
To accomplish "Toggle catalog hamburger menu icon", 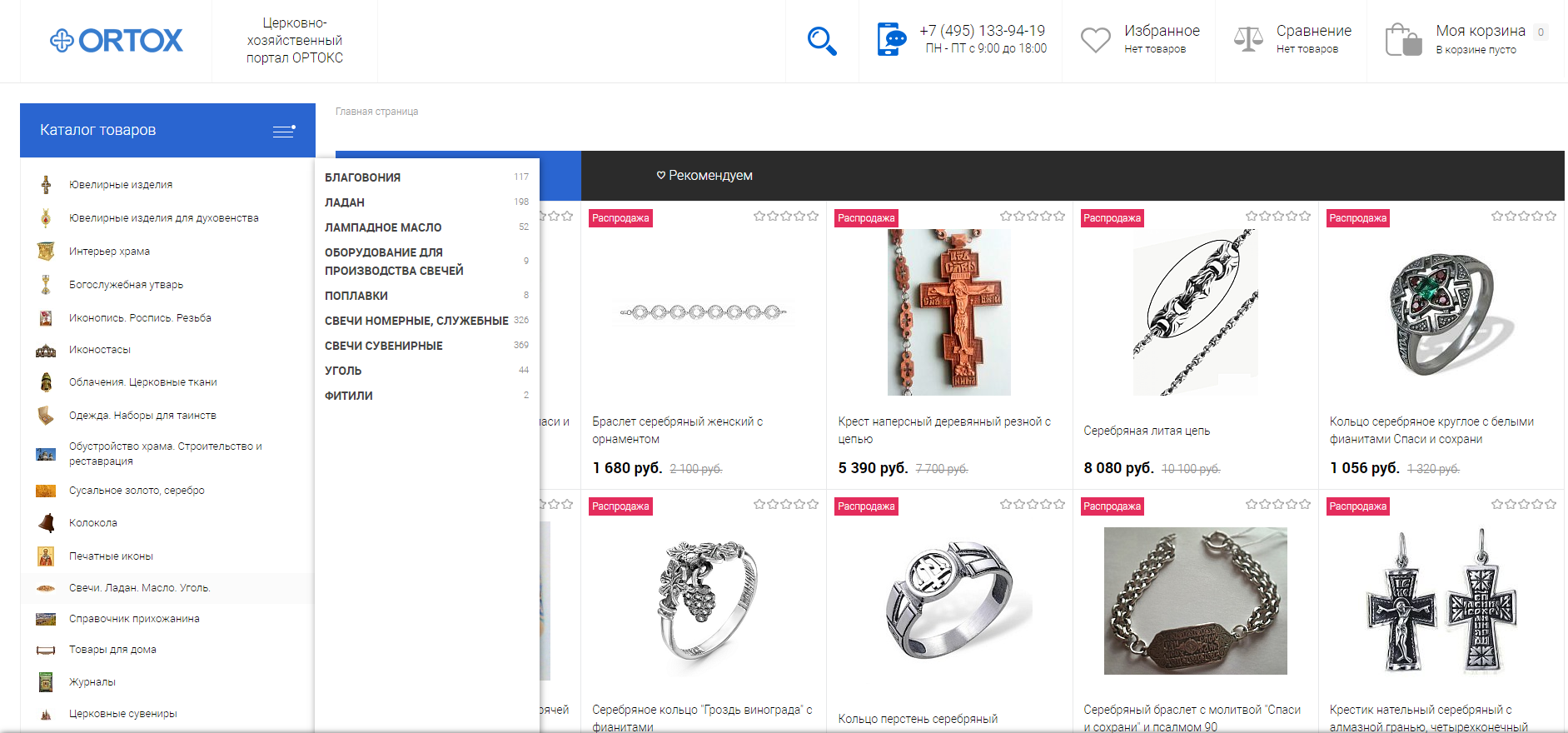I will (x=284, y=131).
